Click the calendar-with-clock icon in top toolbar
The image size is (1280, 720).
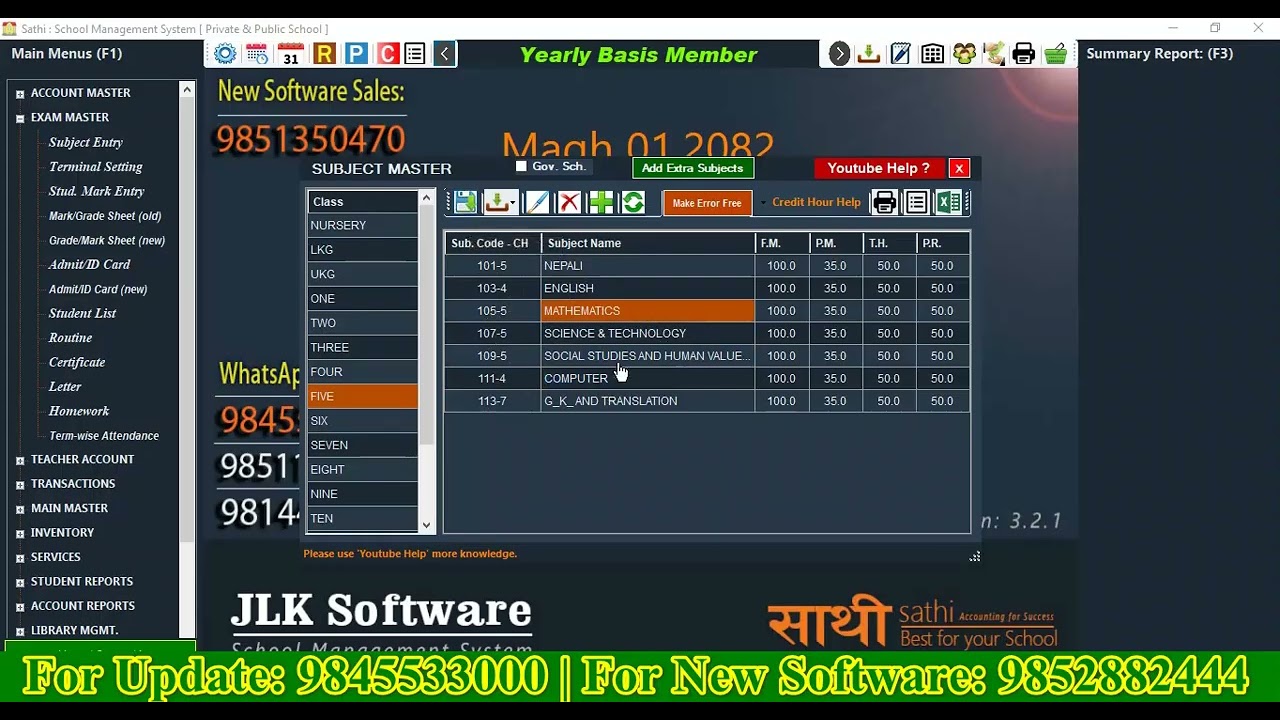coord(257,54)
